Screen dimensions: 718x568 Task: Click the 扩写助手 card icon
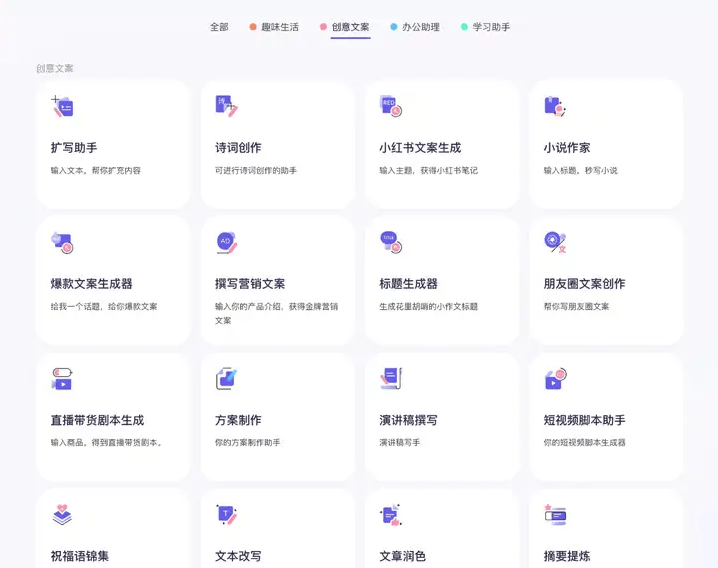(x=63, y=106)
